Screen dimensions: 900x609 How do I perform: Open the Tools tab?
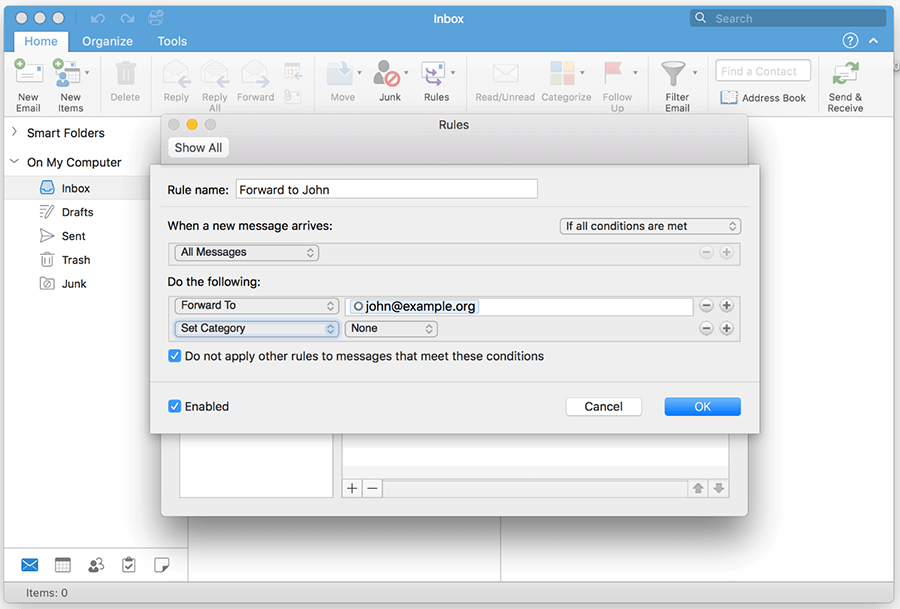171,41
